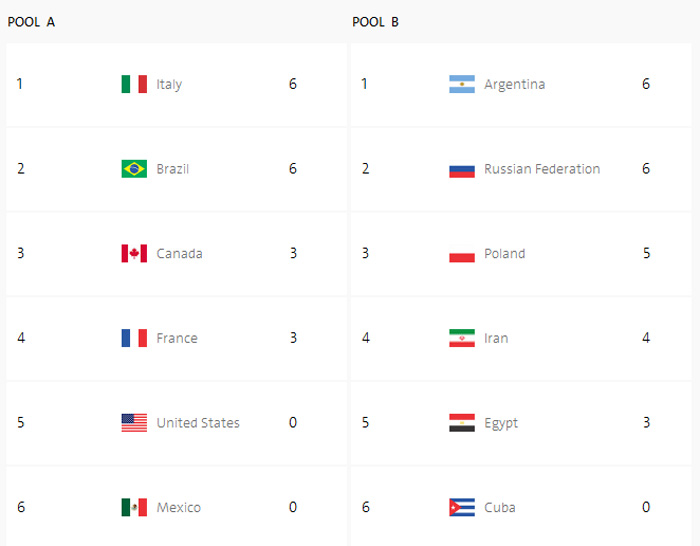Click the United States flag icon
Viewport: 700px width, 546px height.
coord(134,423)
